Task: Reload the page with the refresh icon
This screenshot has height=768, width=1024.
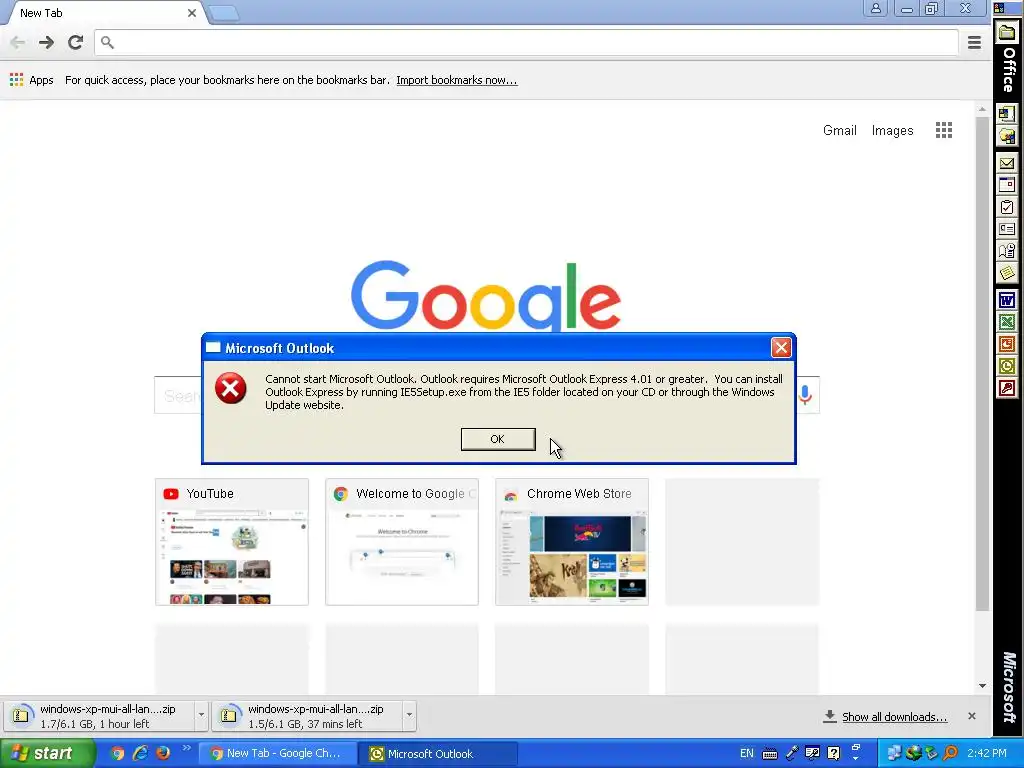Action: (x=76, y=42)
